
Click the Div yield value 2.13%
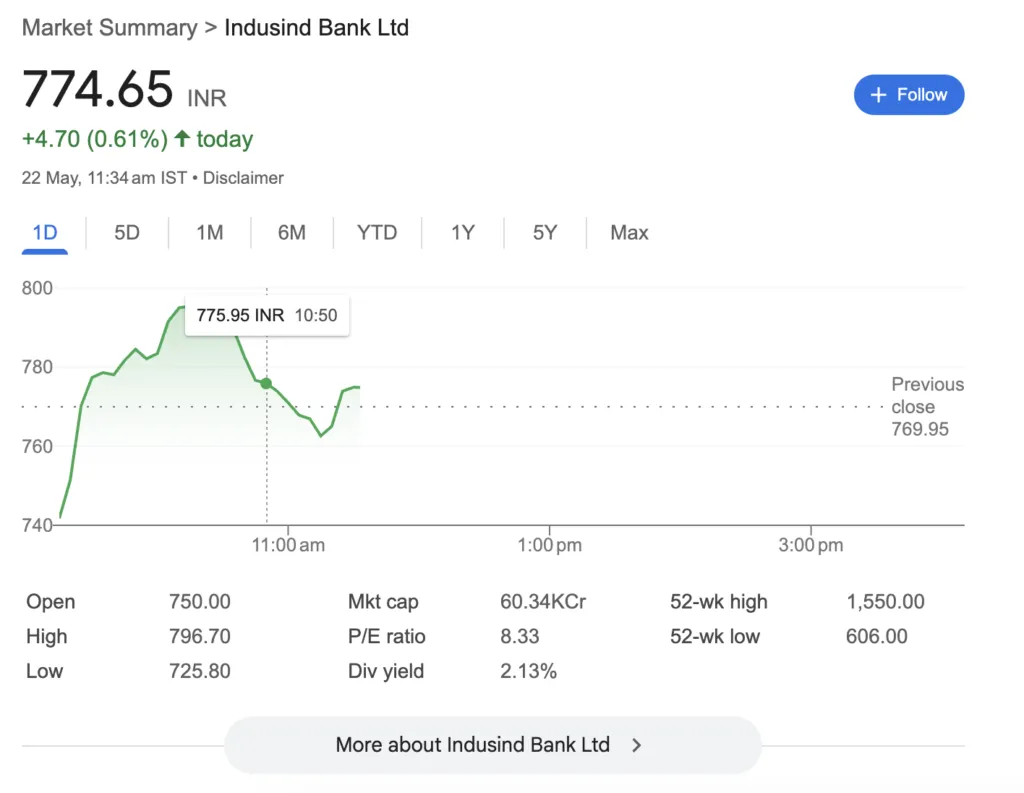click(528, 671)
